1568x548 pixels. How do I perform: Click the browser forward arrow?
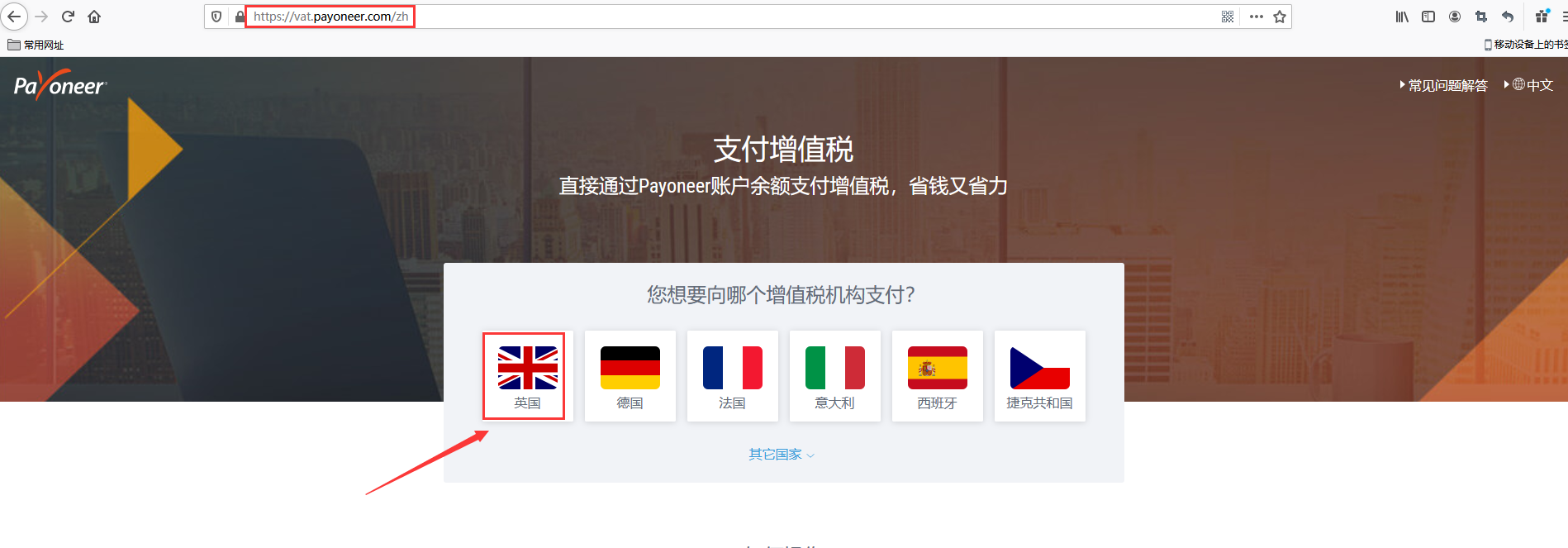42,17
